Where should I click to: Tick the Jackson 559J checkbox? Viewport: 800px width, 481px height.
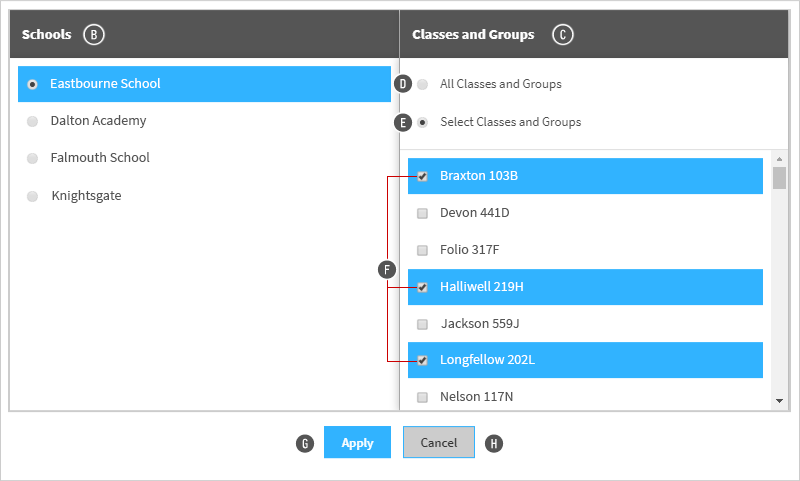coord(422,324)
